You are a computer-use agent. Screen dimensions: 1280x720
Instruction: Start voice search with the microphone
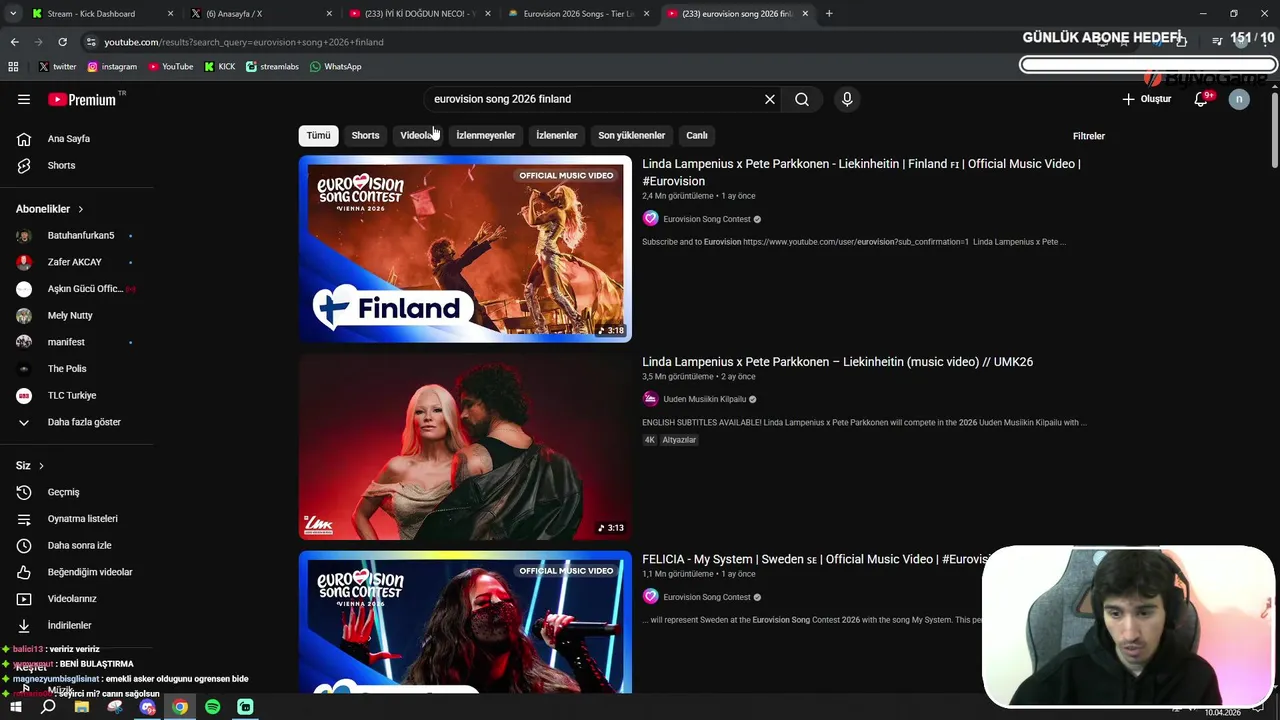click(847, 99)
